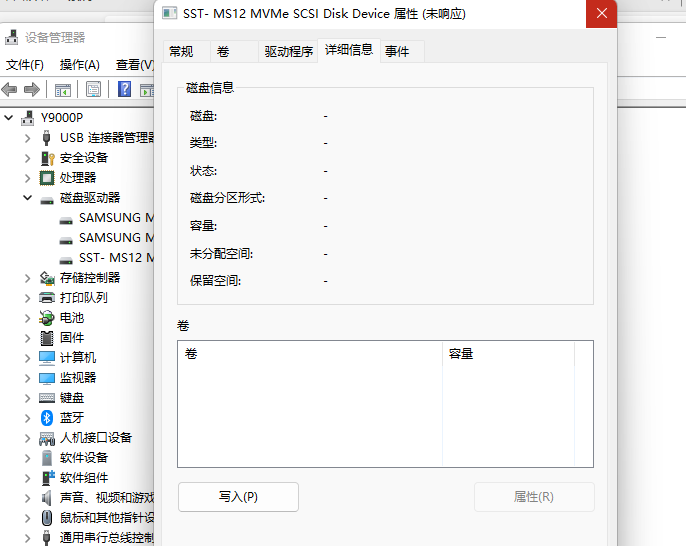The image size is (686, 546).
Task: Click the processor (处理器) chip icon
Action: [47, 177]
